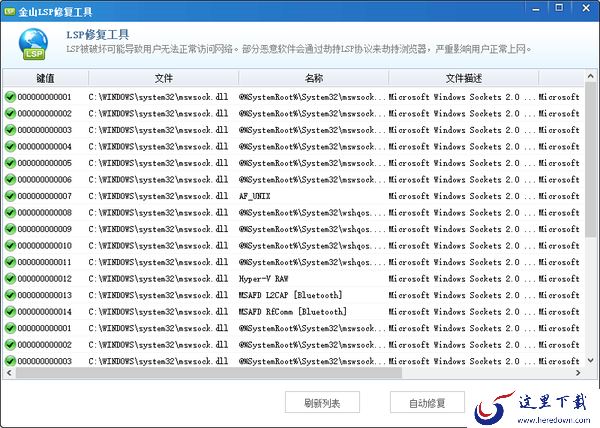The width and height of the screenshot is (600, 428).
Task: Click the green check icon for row 000000000006
Action: [10, 179]
